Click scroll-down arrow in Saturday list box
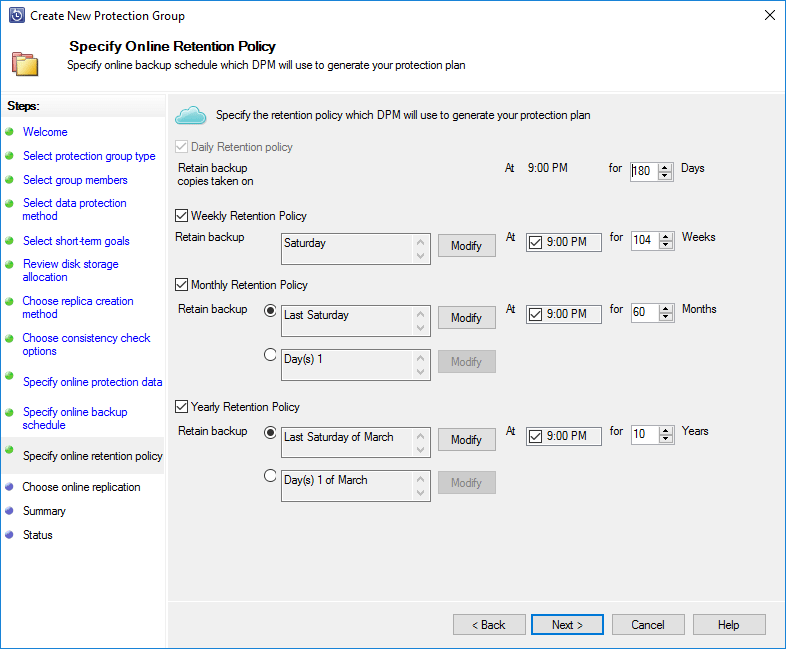This screenshot has width=786, height=649. point(421,256)
